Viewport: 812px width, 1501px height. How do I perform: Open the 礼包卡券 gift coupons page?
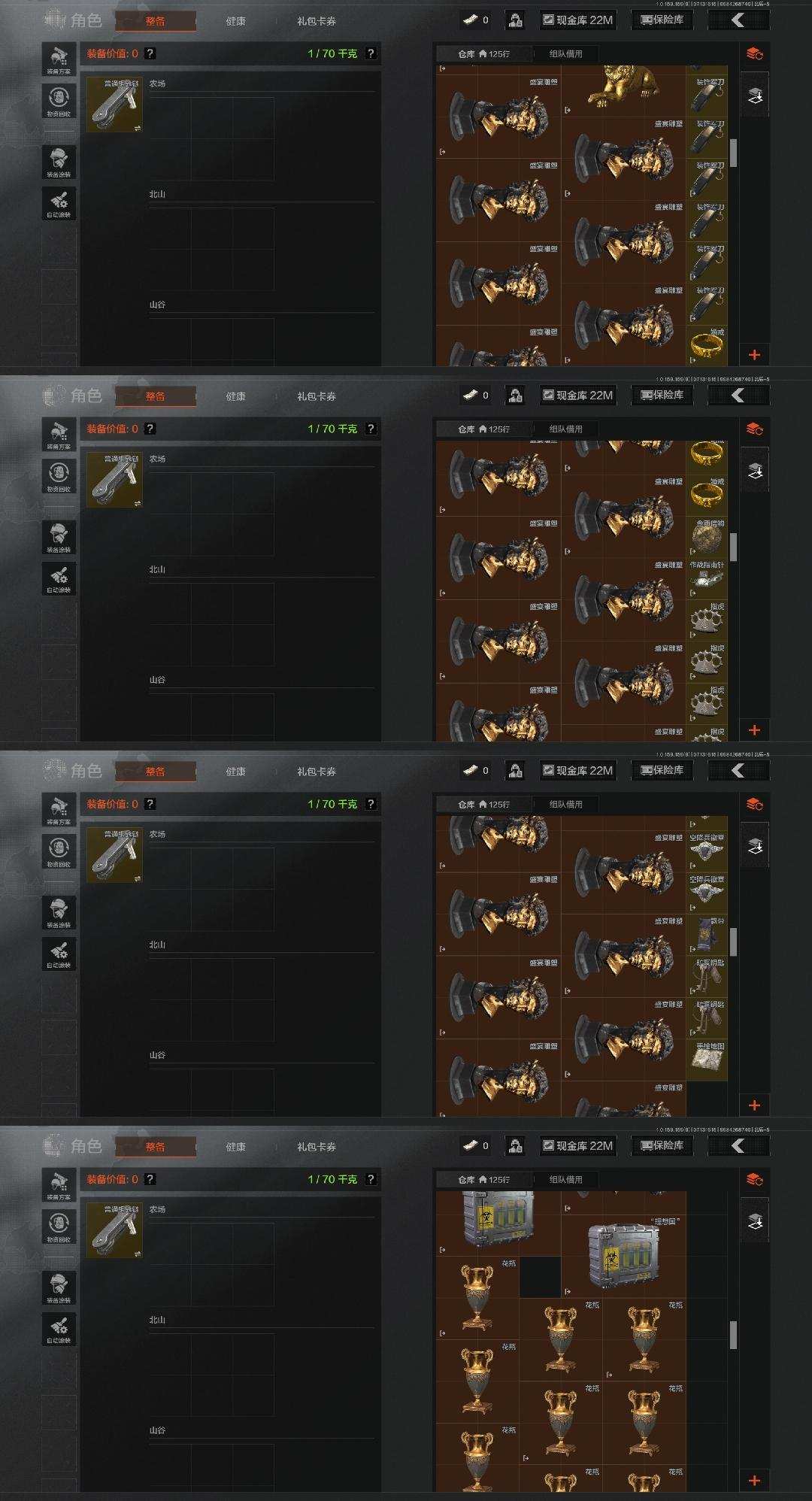(317, 21)
